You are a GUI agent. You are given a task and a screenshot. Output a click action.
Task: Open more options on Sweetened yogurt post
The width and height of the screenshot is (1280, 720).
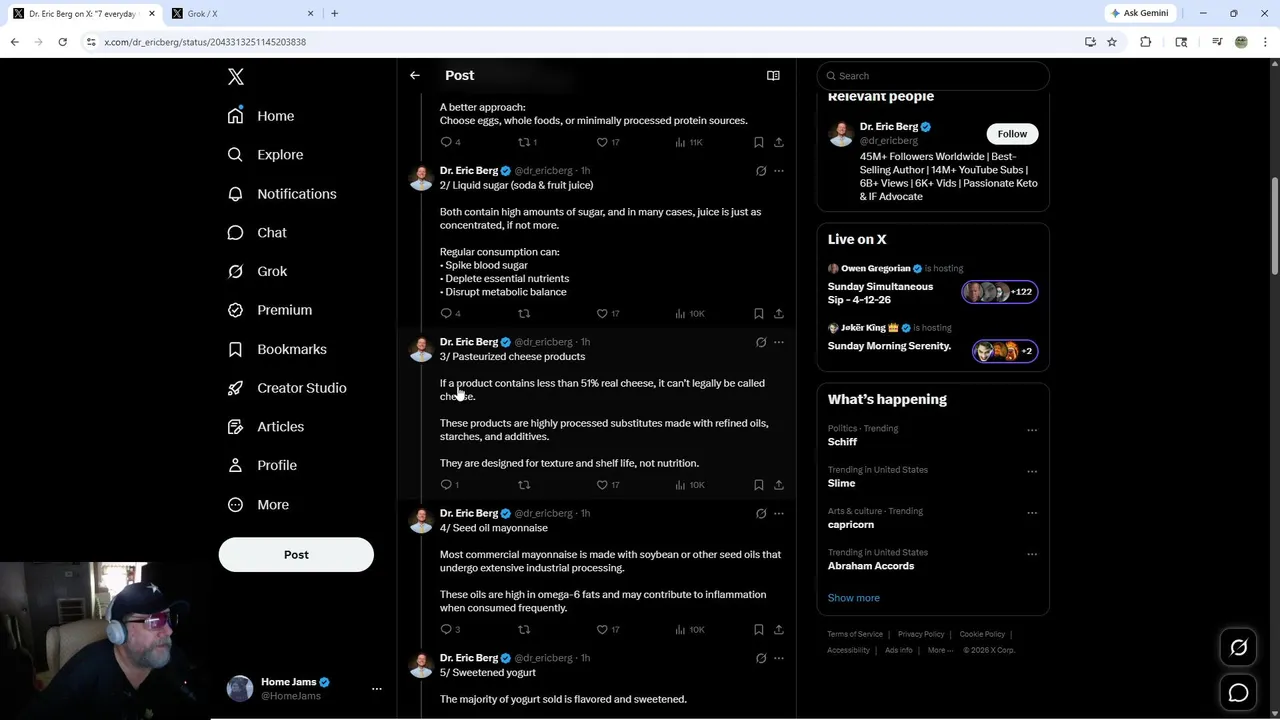pos(779,658)
